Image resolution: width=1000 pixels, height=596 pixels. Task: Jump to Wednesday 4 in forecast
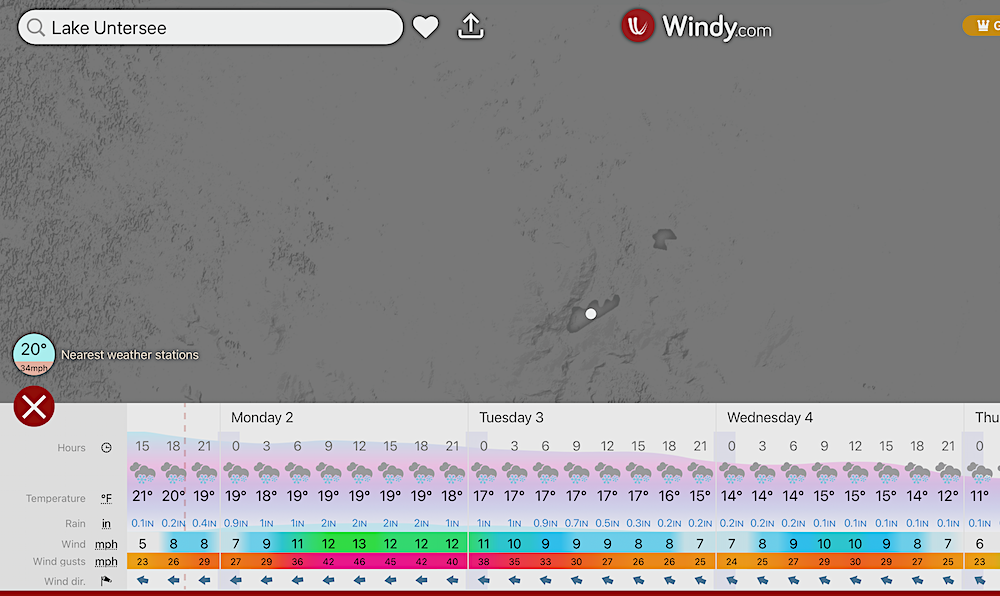(769, 417)
